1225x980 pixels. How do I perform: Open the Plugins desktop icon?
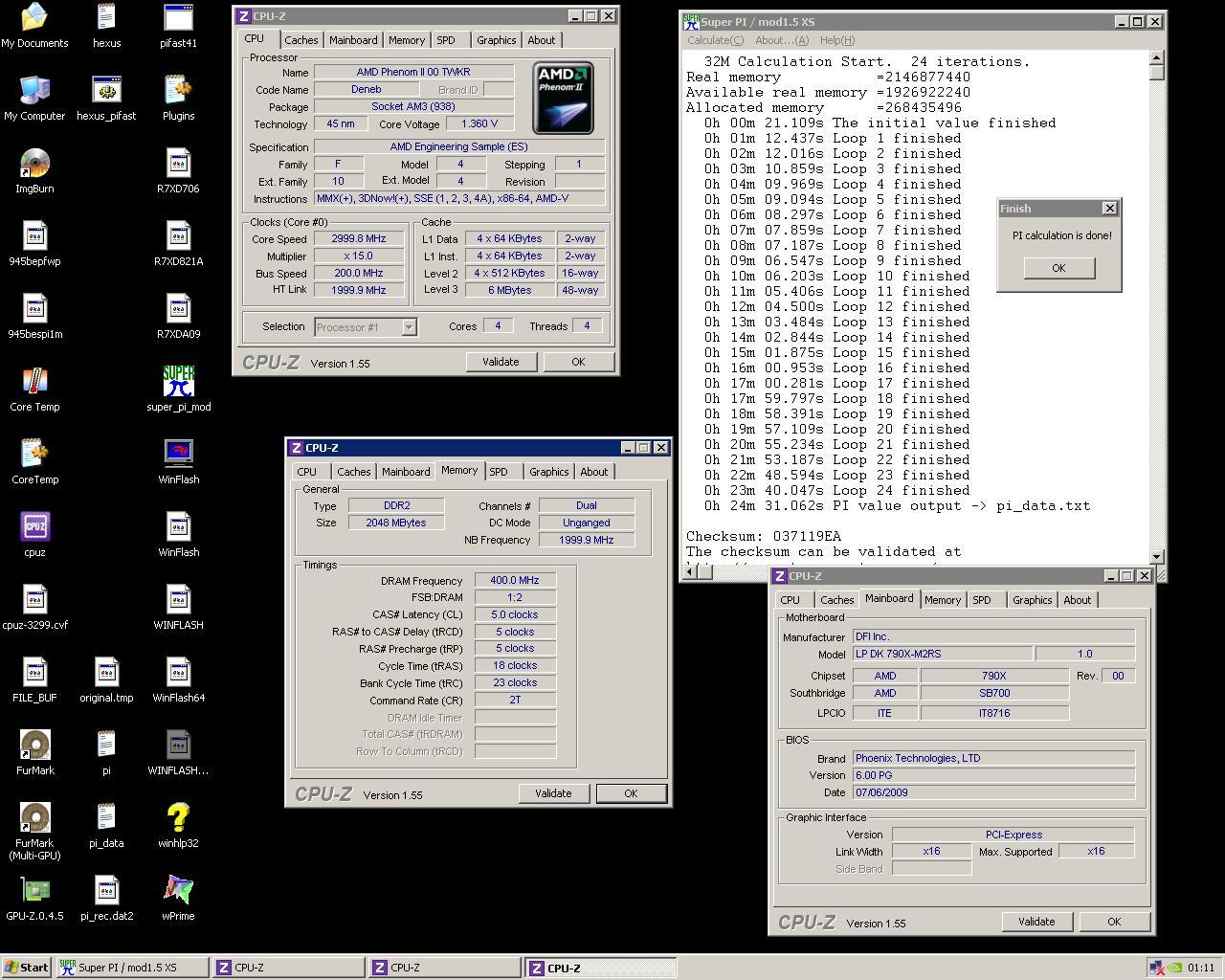coord(178,98)
